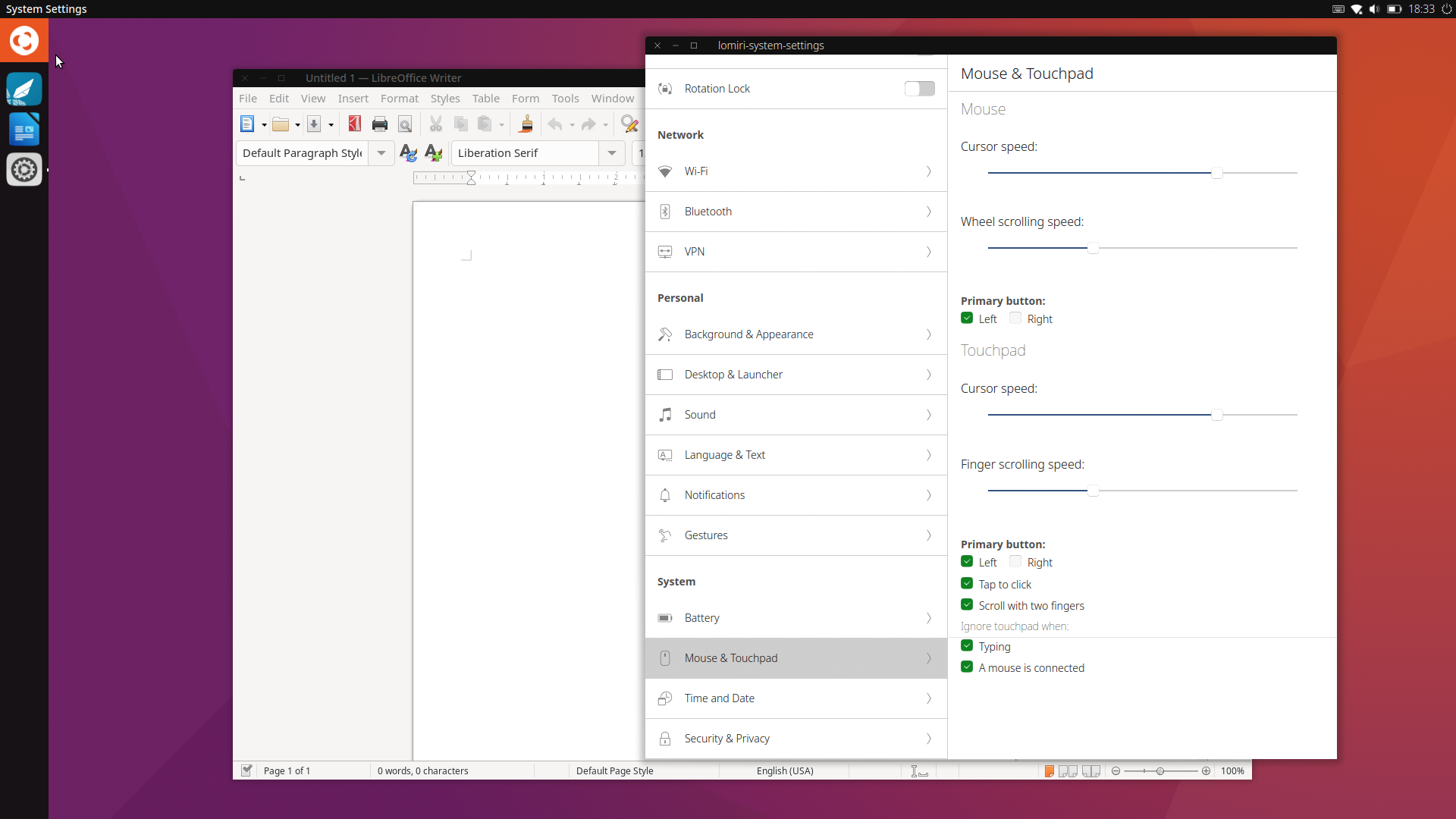1456x819 pixels.
Task: Open Find & Replace icon in Writer
Action: pos(629,124)
